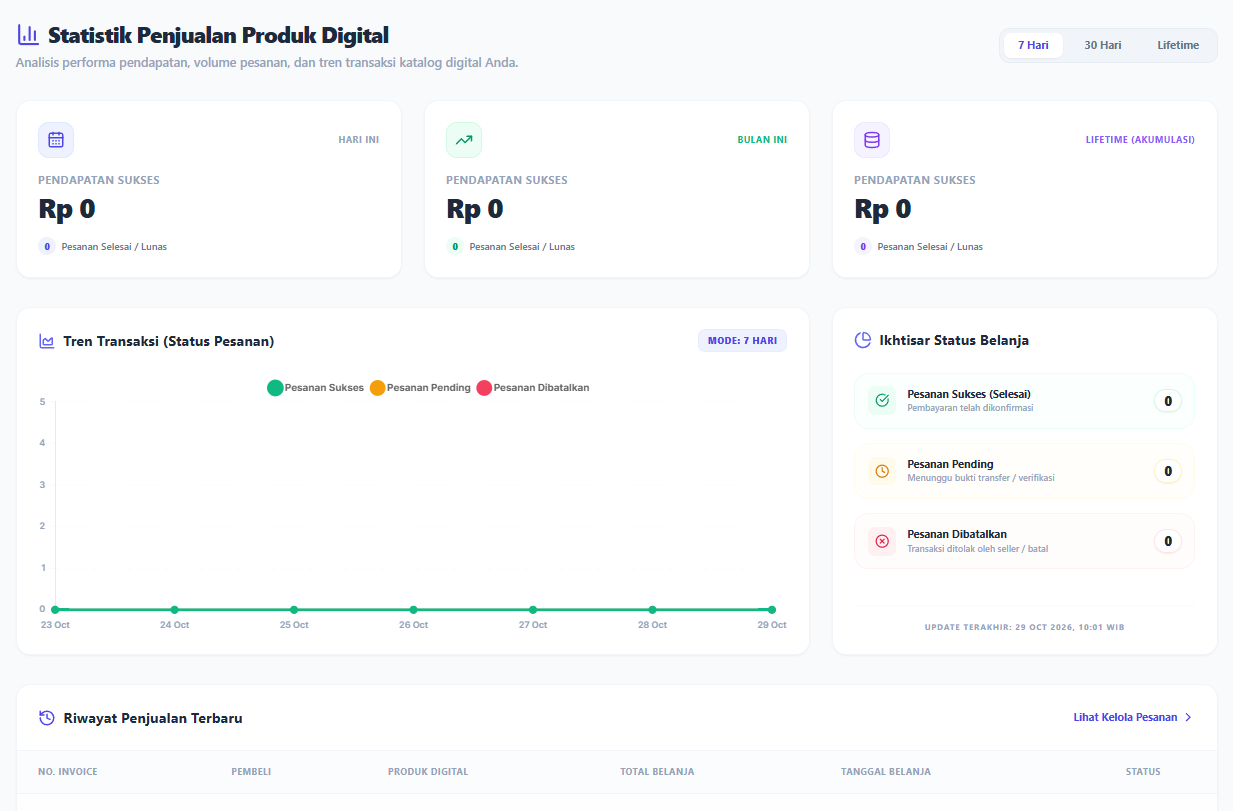The height and width of the screenshot is (811, 1233).
Task: Click the MODE: 7 HARI badge
Action: tap(742, 341)
